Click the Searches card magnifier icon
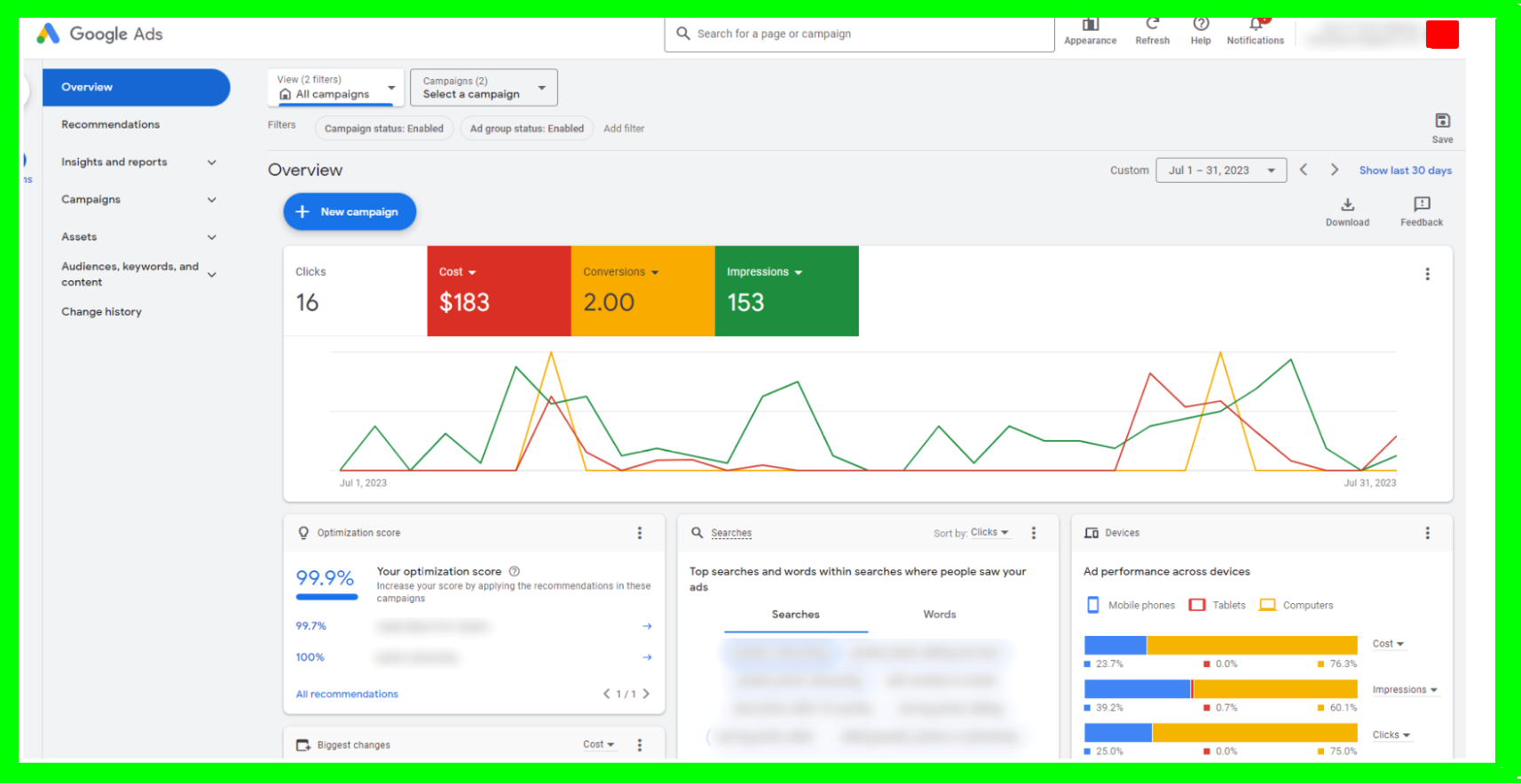Viewport: 1521px width, 784px height. pyautogui.click(x=697, y=533)
